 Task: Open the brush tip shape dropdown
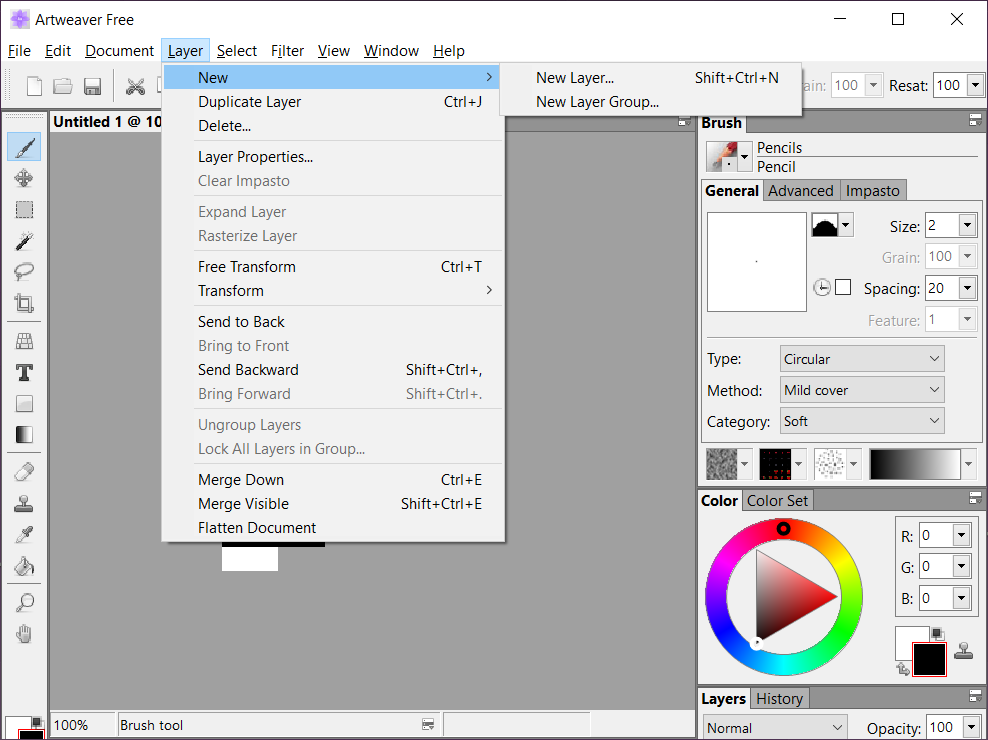pos(846,224)
